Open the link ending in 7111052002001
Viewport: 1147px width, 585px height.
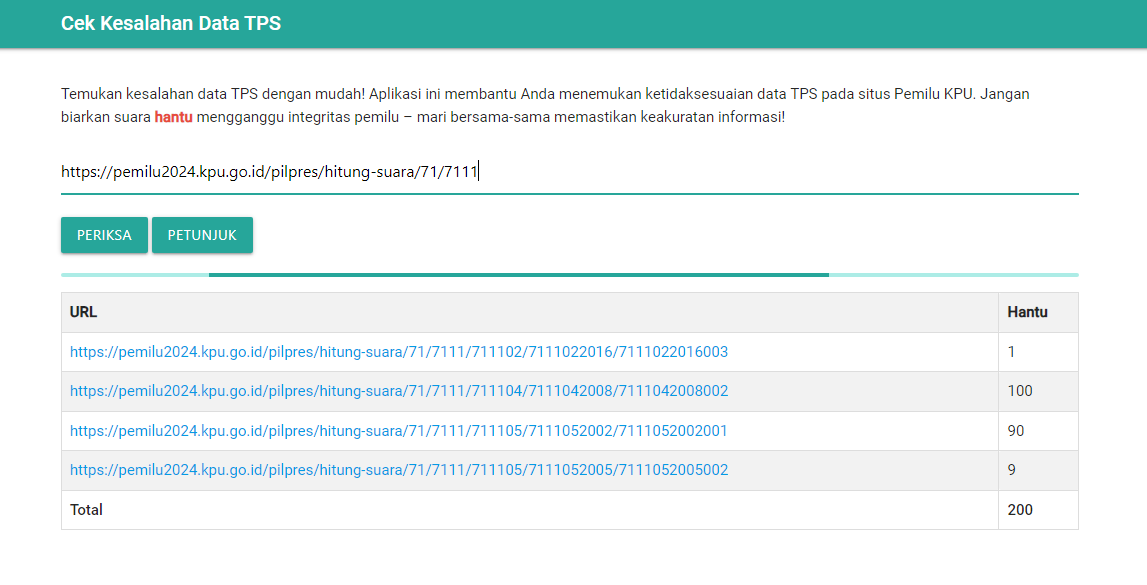398,431
